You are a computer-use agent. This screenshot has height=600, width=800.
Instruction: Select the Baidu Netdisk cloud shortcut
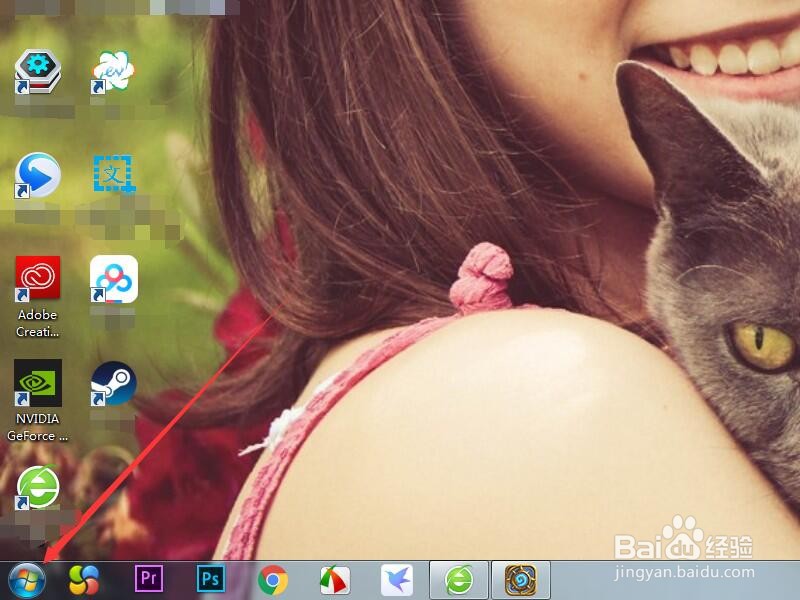114,279
